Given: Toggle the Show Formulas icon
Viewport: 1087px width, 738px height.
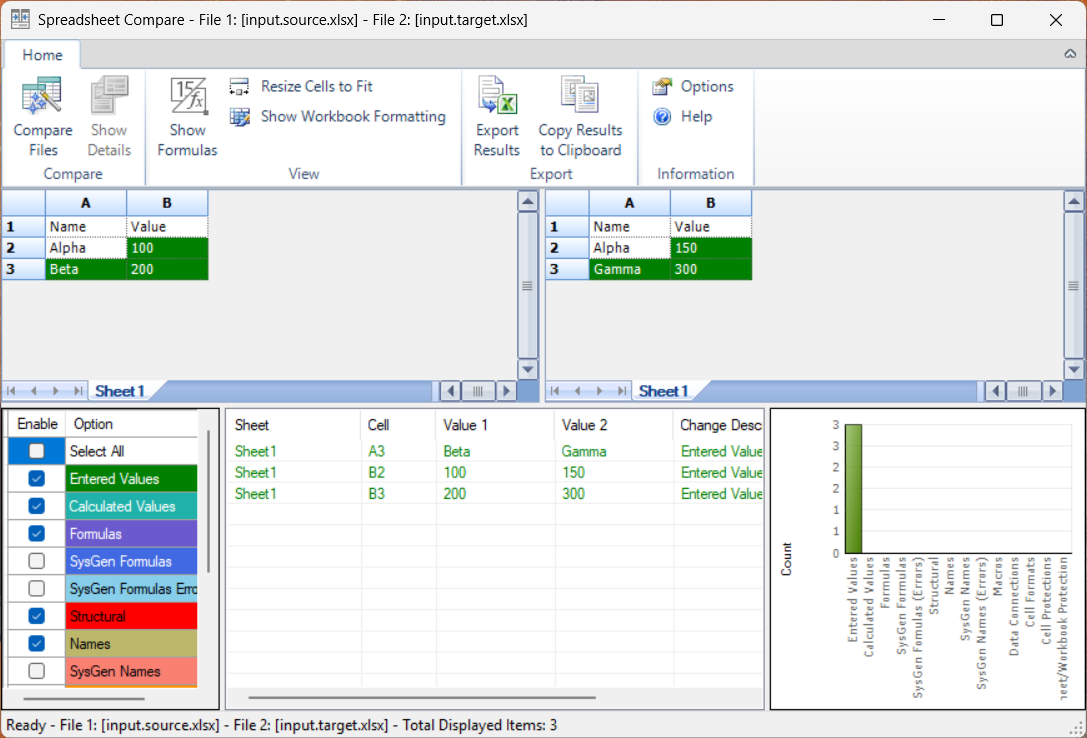Looking at the screenshot, I should point(187,98).
